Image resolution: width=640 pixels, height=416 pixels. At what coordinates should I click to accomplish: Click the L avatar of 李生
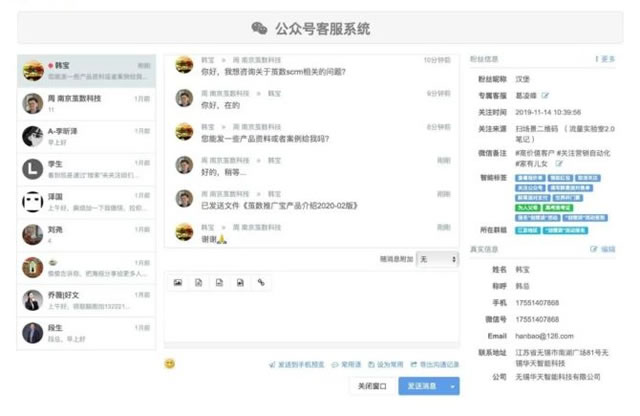click(33, 169)
